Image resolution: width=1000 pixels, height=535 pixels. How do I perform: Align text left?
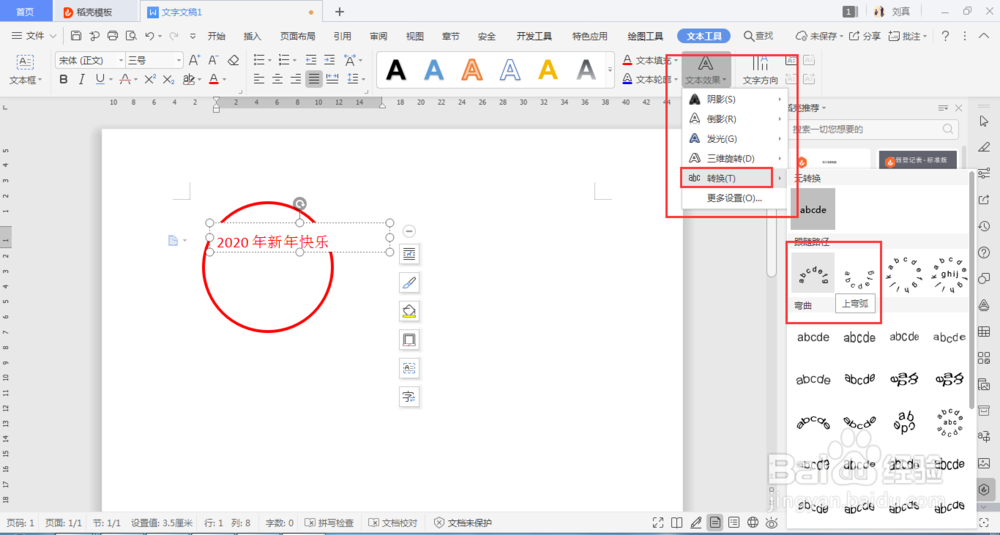258,79
